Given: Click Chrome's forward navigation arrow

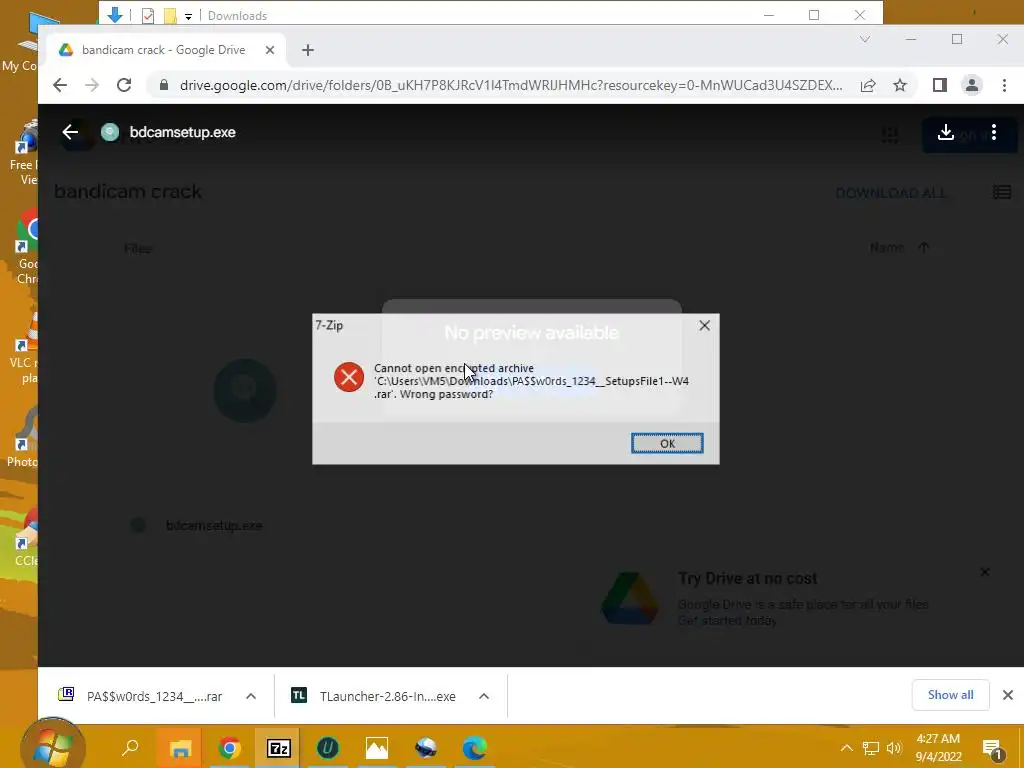Looking at the screenshot, I should coord(91,85).
